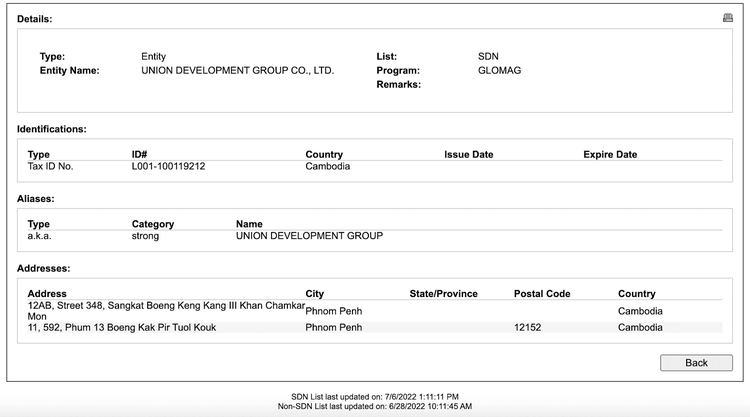This screenshot has height=417, width=750.
Task: Select the postal code 12152
Action: click(528, 327)
